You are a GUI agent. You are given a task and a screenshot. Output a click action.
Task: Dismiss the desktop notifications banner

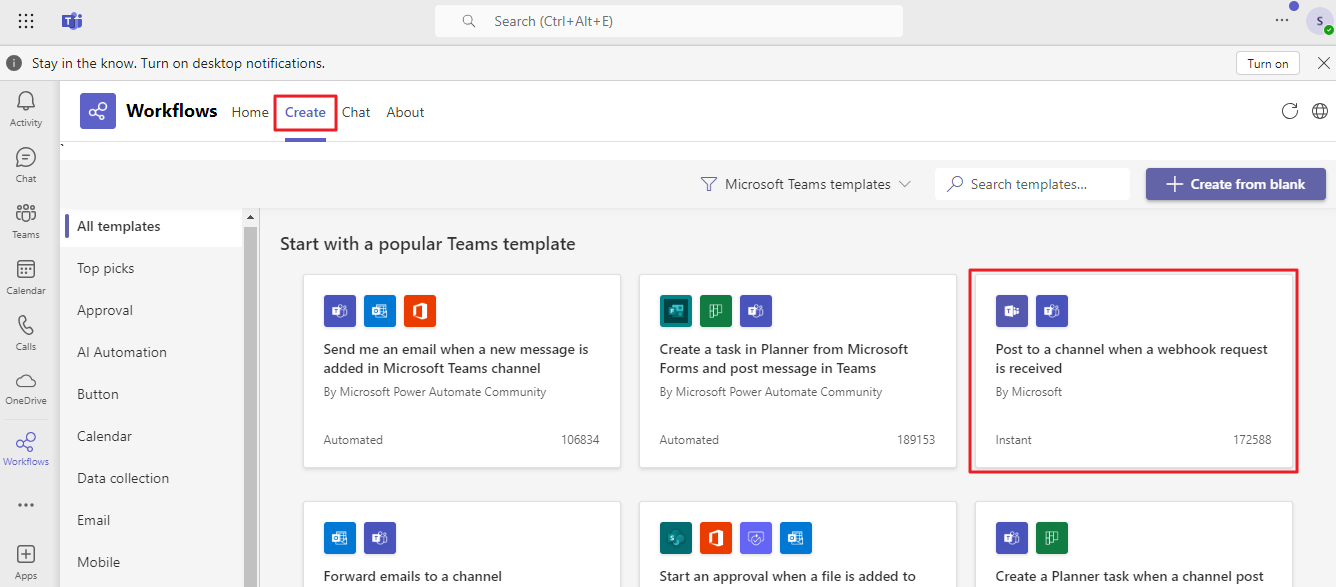tap(1323, 63)
